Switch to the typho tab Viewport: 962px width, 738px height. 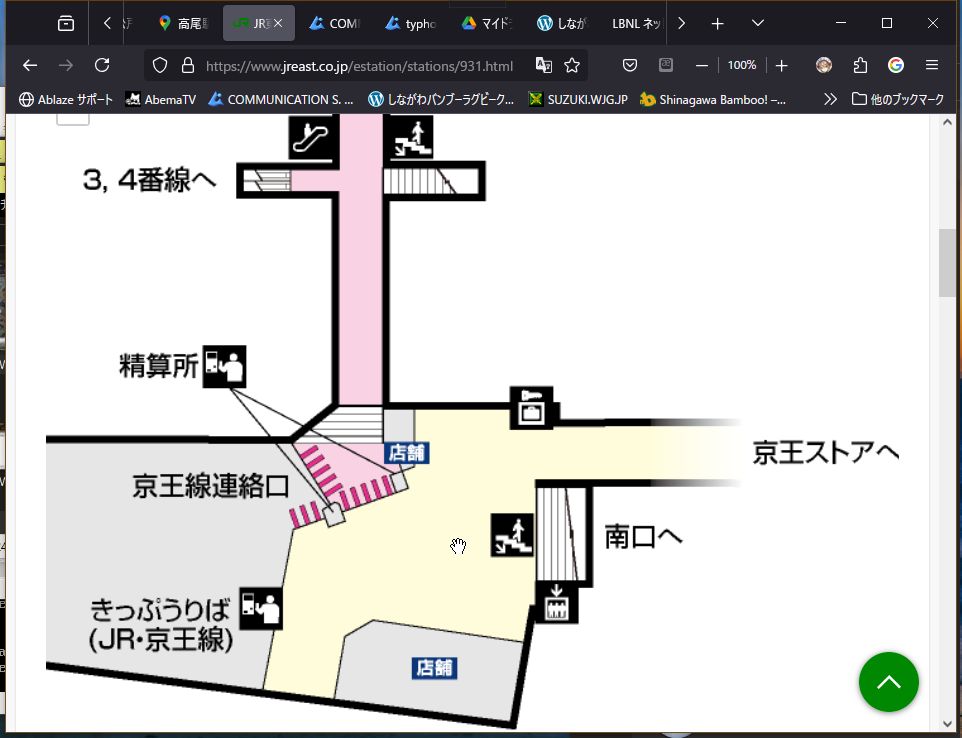pyautogui.click(x=413, y=23)
